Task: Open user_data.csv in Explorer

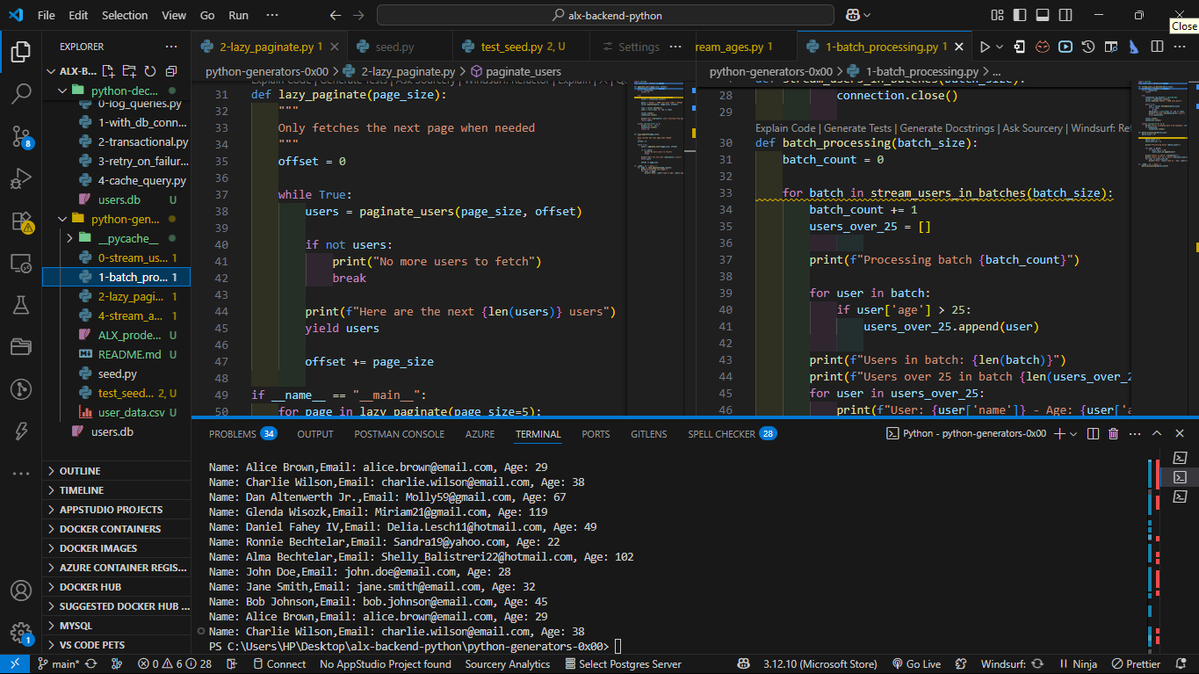Action: (116, 412)
